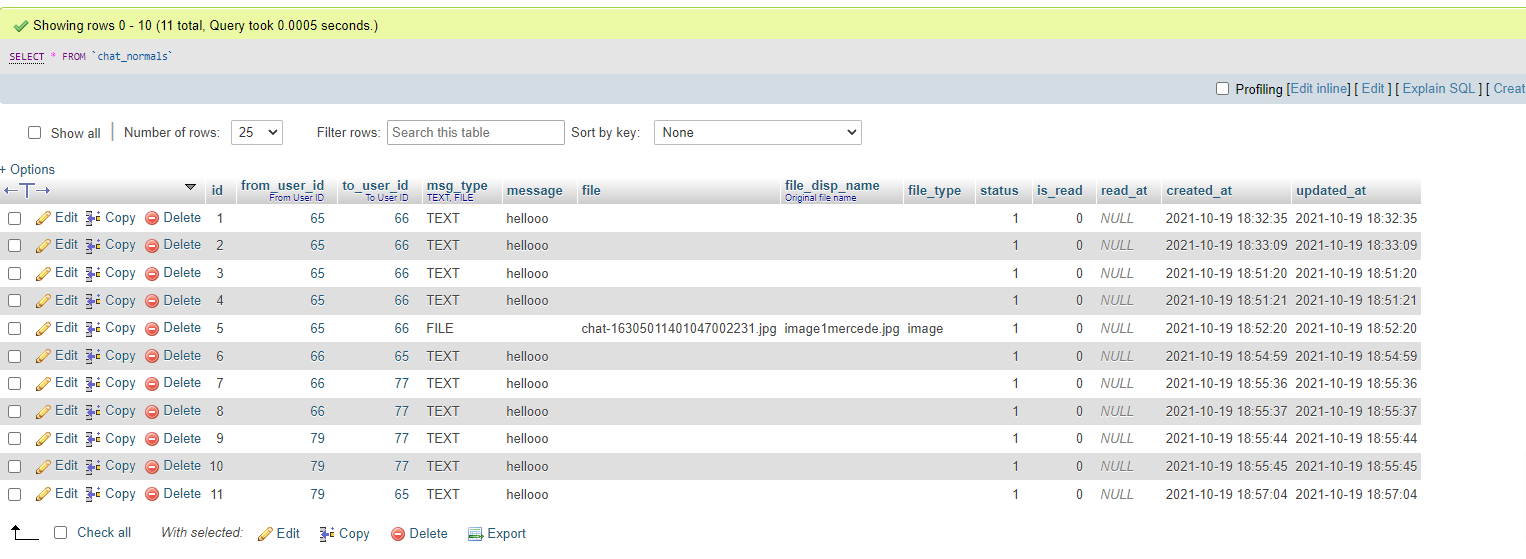This screenshot has height=559, width=1526.
Task: Tick the Check all checkbox
Action: click(61, 533)
